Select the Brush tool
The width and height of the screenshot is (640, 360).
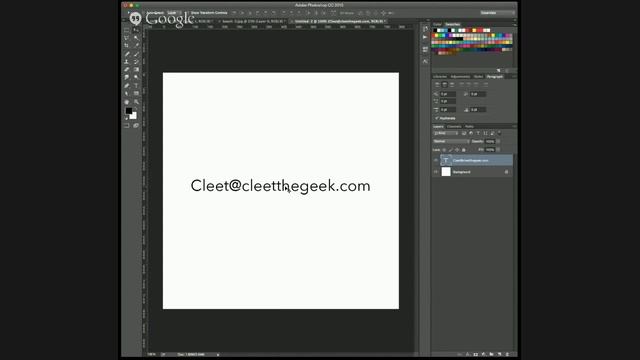point(136,54)
